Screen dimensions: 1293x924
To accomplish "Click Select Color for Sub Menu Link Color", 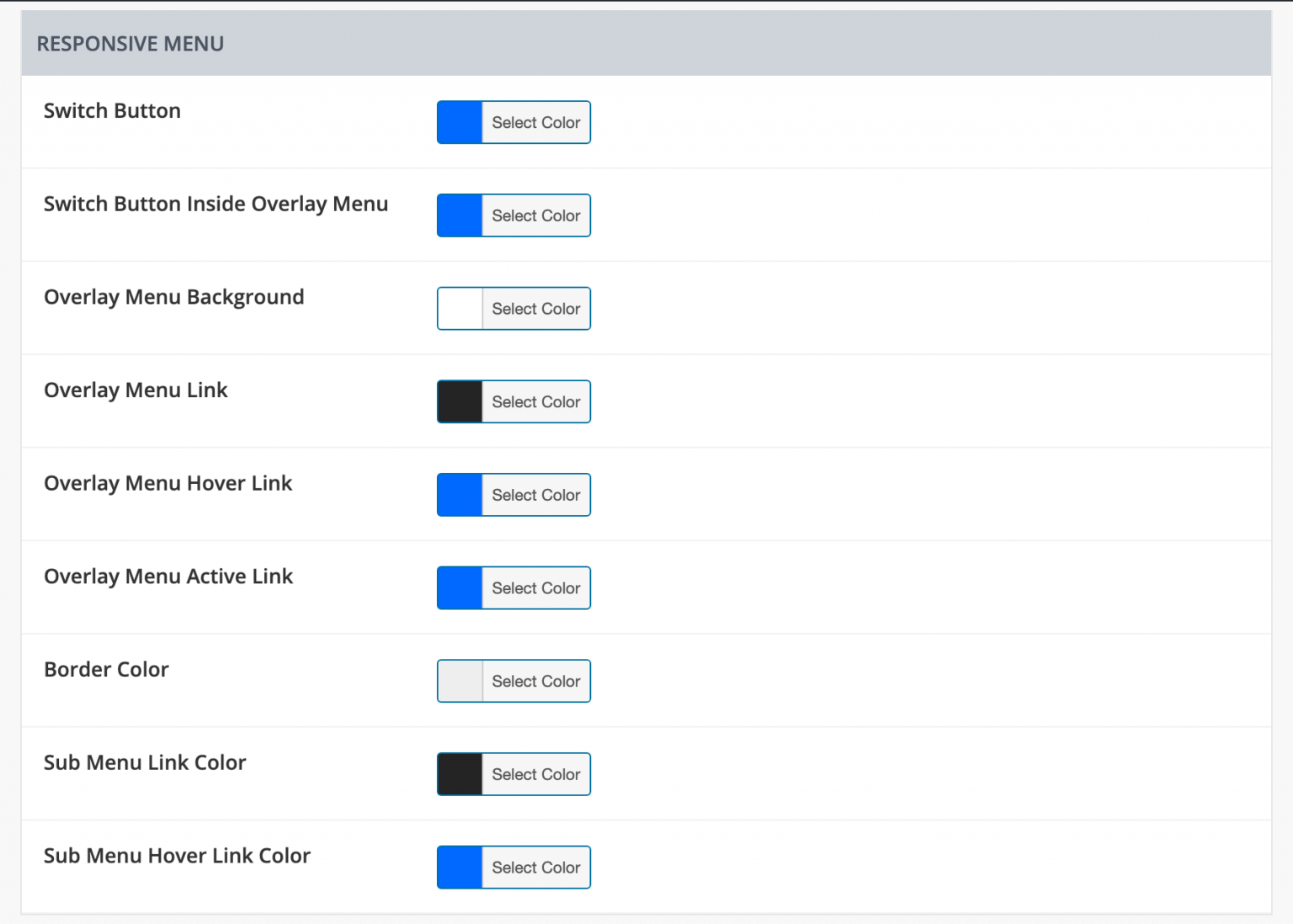I will (535, 773).
